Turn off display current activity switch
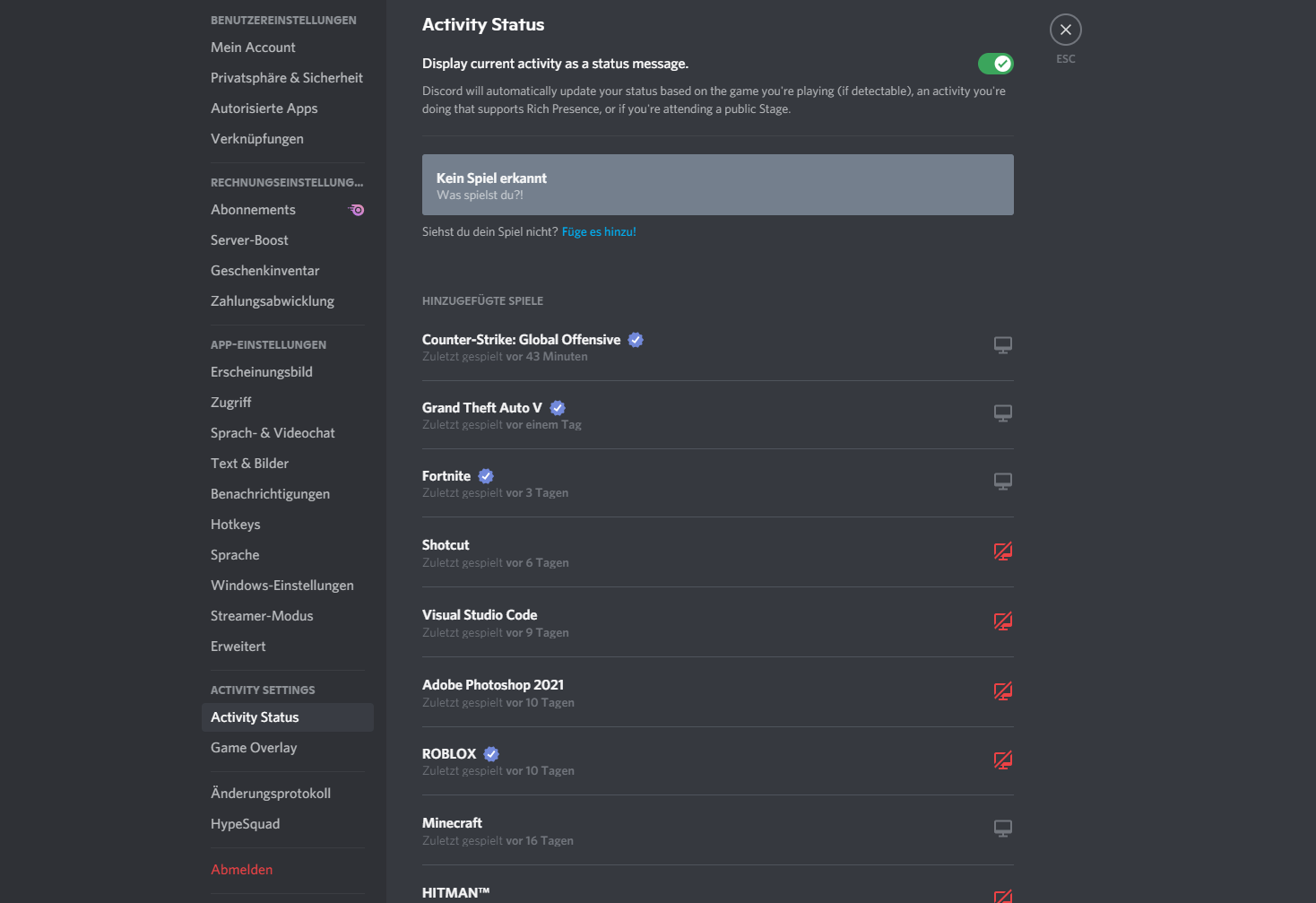Image resolution: width=1316 pixels, height=903 pixels. pyautogui.click(x=996, y=64)
